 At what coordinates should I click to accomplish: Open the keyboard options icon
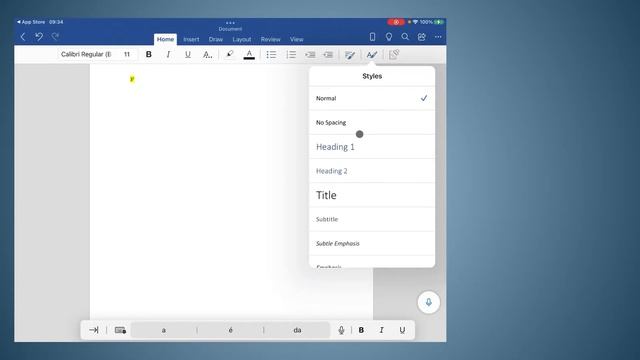pyautogui.click(x=120, y=330)
